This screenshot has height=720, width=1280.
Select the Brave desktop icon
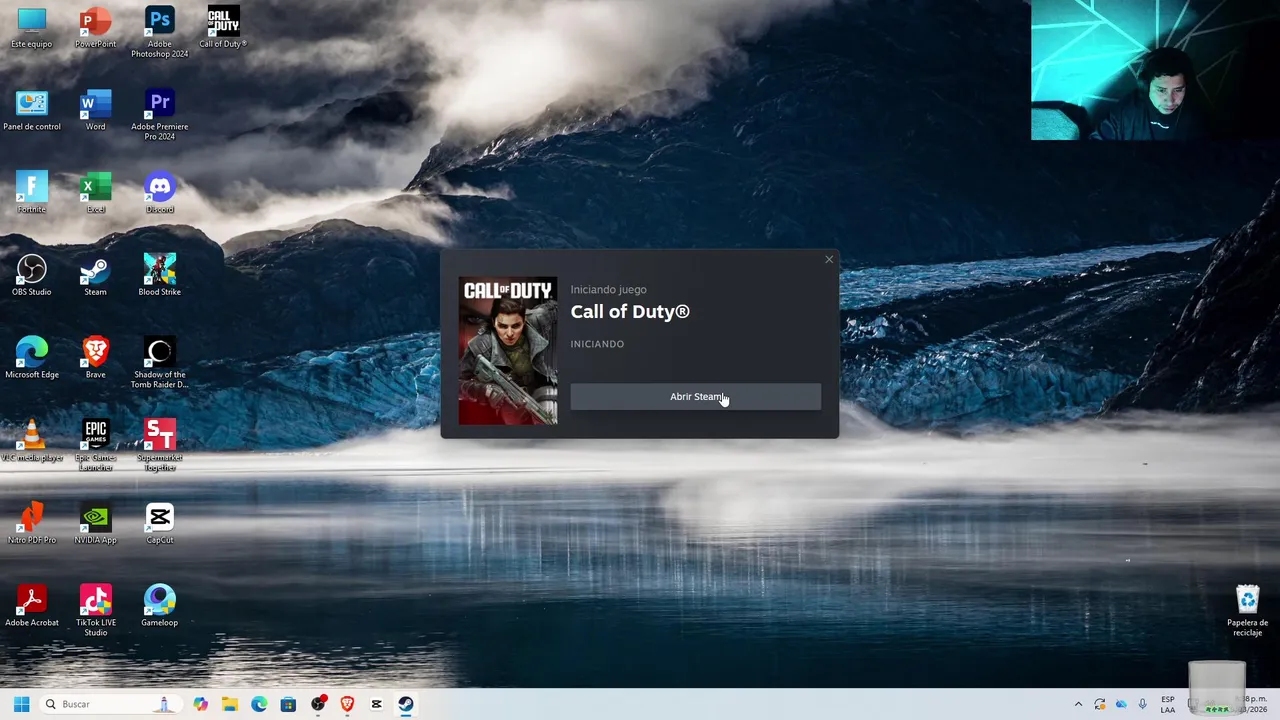click(96, 359)
